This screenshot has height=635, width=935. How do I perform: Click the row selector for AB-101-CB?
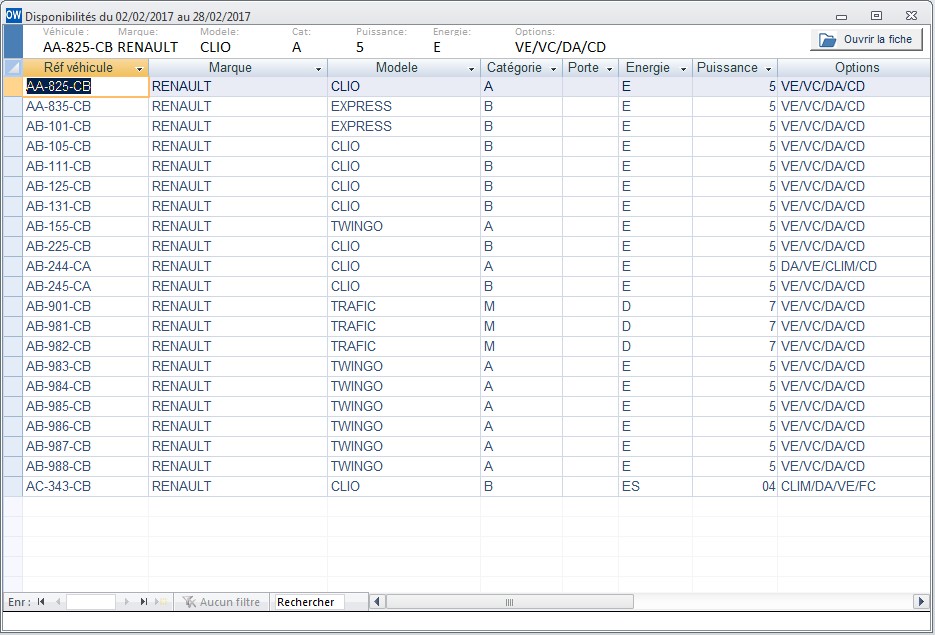[x=13, y=126]
